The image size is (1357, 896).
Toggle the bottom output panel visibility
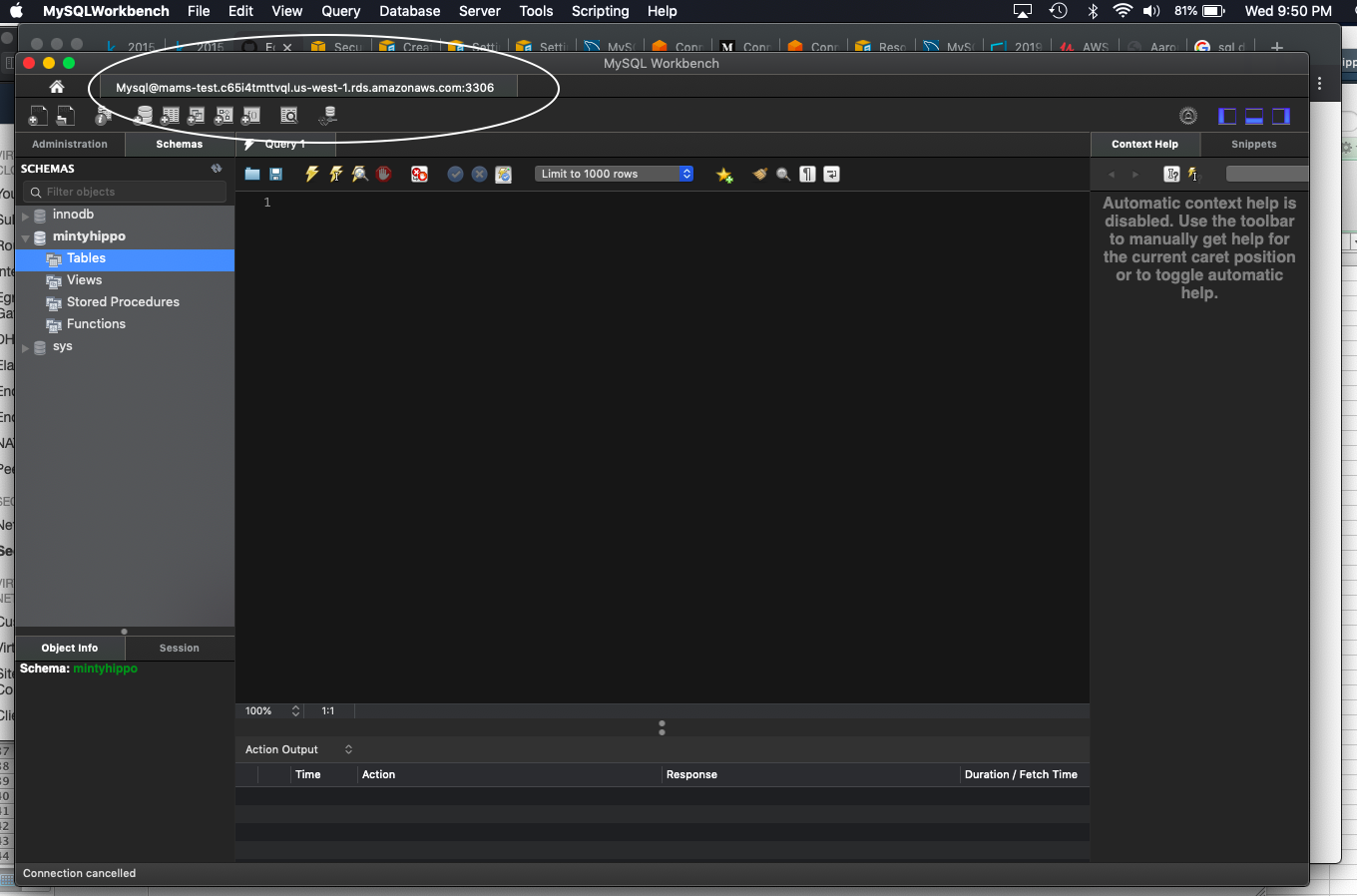coord(1254,116)
